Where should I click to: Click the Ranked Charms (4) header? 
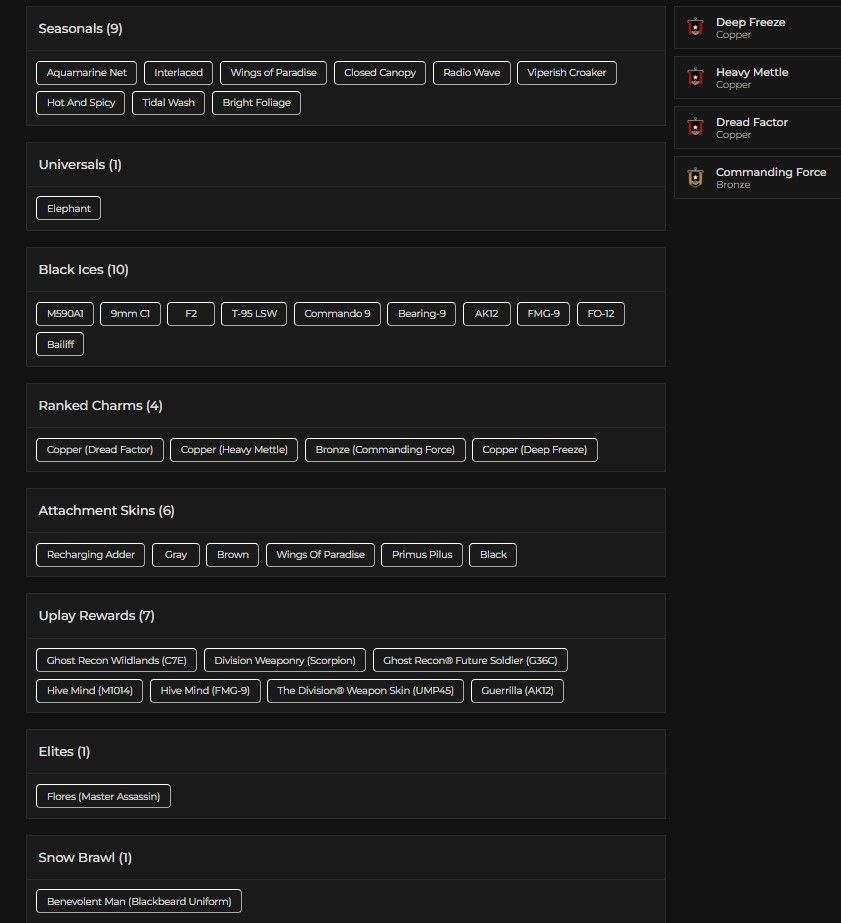click(x=100, y=406)
